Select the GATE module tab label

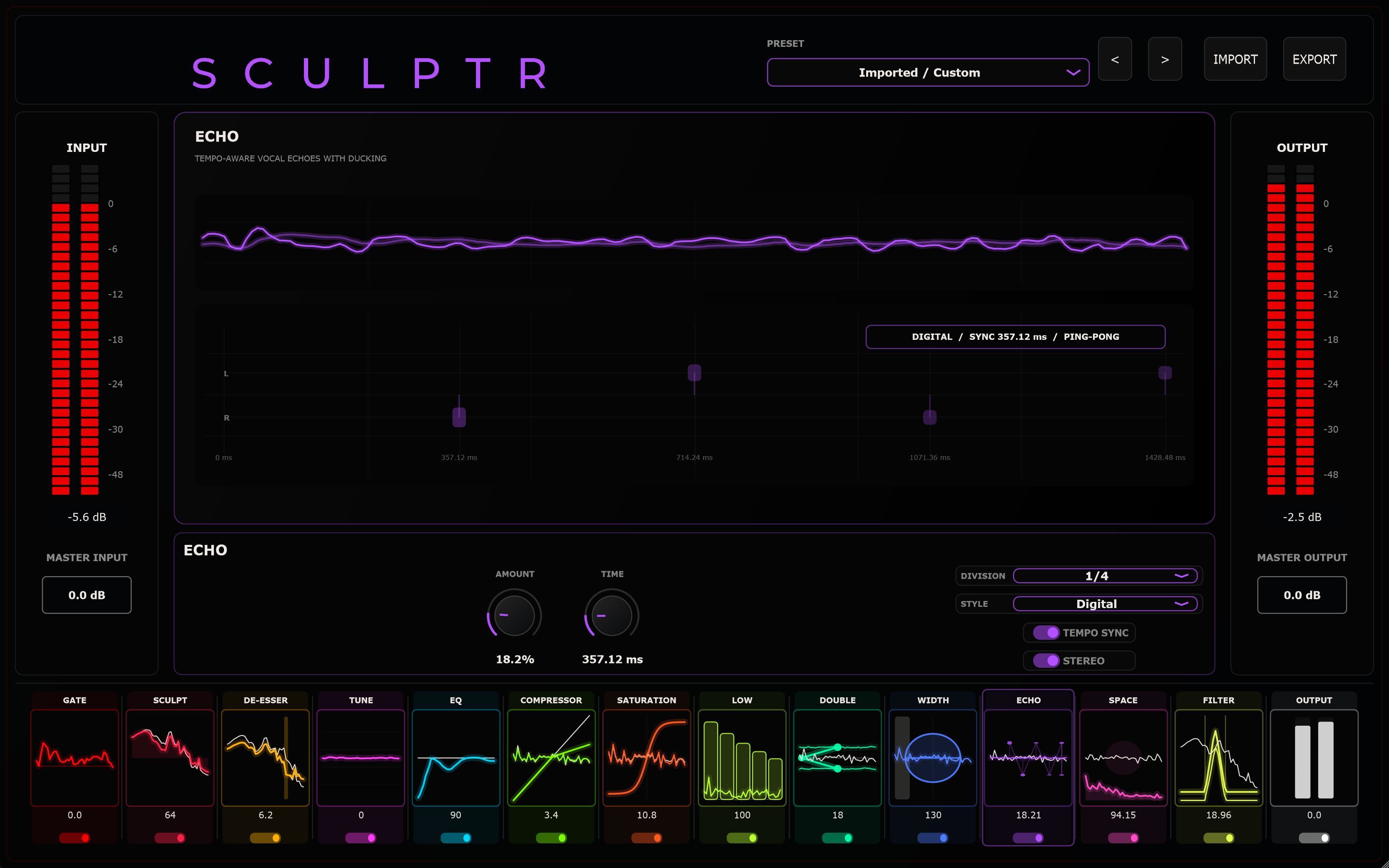point(75,700)
